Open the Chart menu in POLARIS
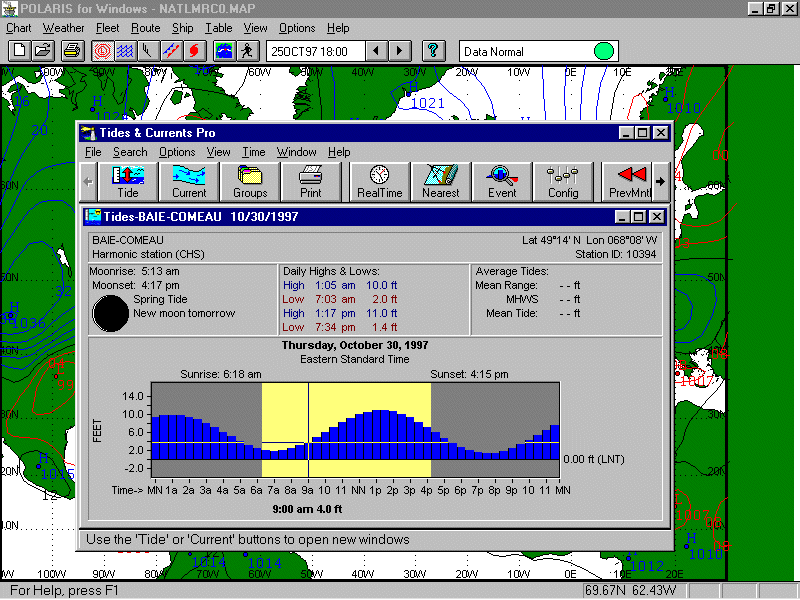The width and height of the screenshot is (800, 600). click(x=18, y=28)
